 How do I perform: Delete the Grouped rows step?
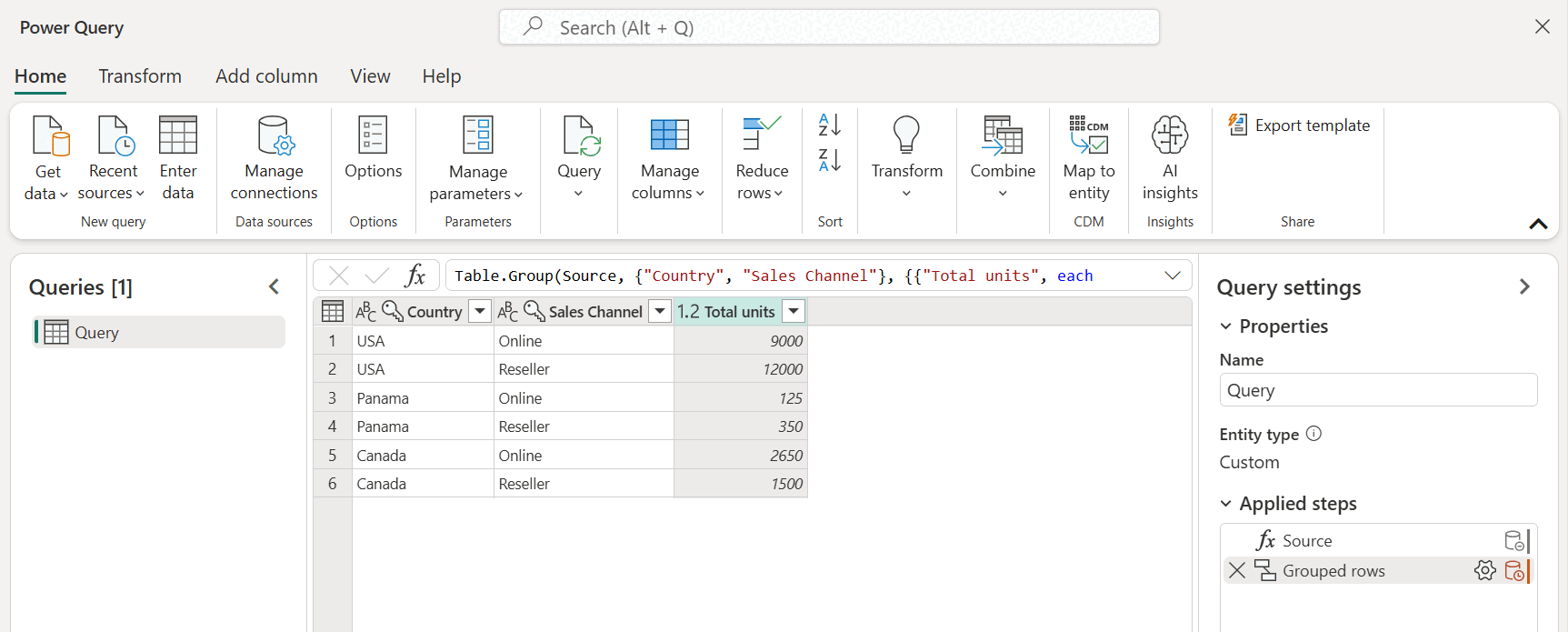point(1237,570)
